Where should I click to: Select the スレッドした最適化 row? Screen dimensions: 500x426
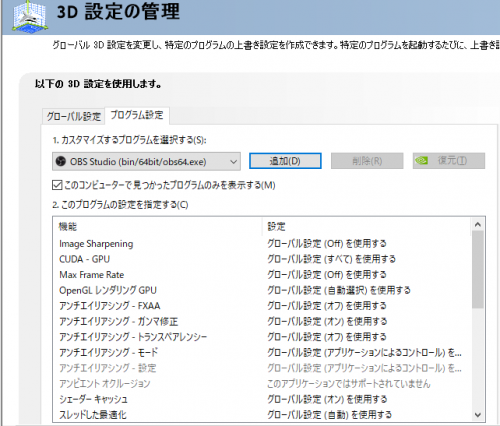click(262, 415)
